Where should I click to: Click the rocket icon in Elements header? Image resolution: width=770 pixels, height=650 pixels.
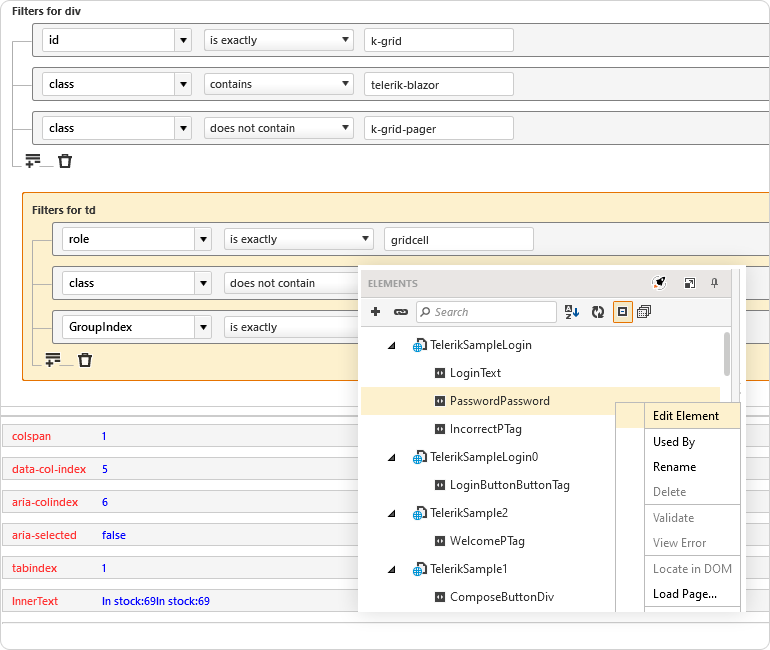[x=659, y=284]
